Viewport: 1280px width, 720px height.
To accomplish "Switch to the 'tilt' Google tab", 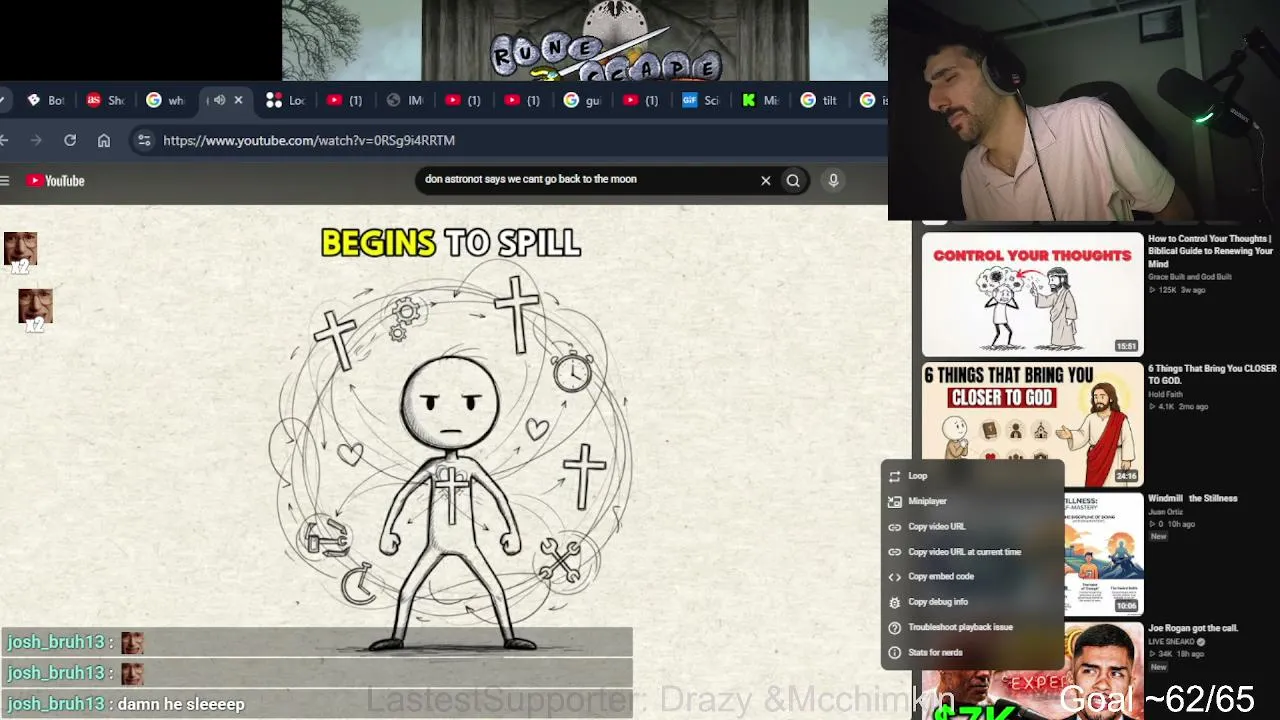I will (x=820, y=100).
